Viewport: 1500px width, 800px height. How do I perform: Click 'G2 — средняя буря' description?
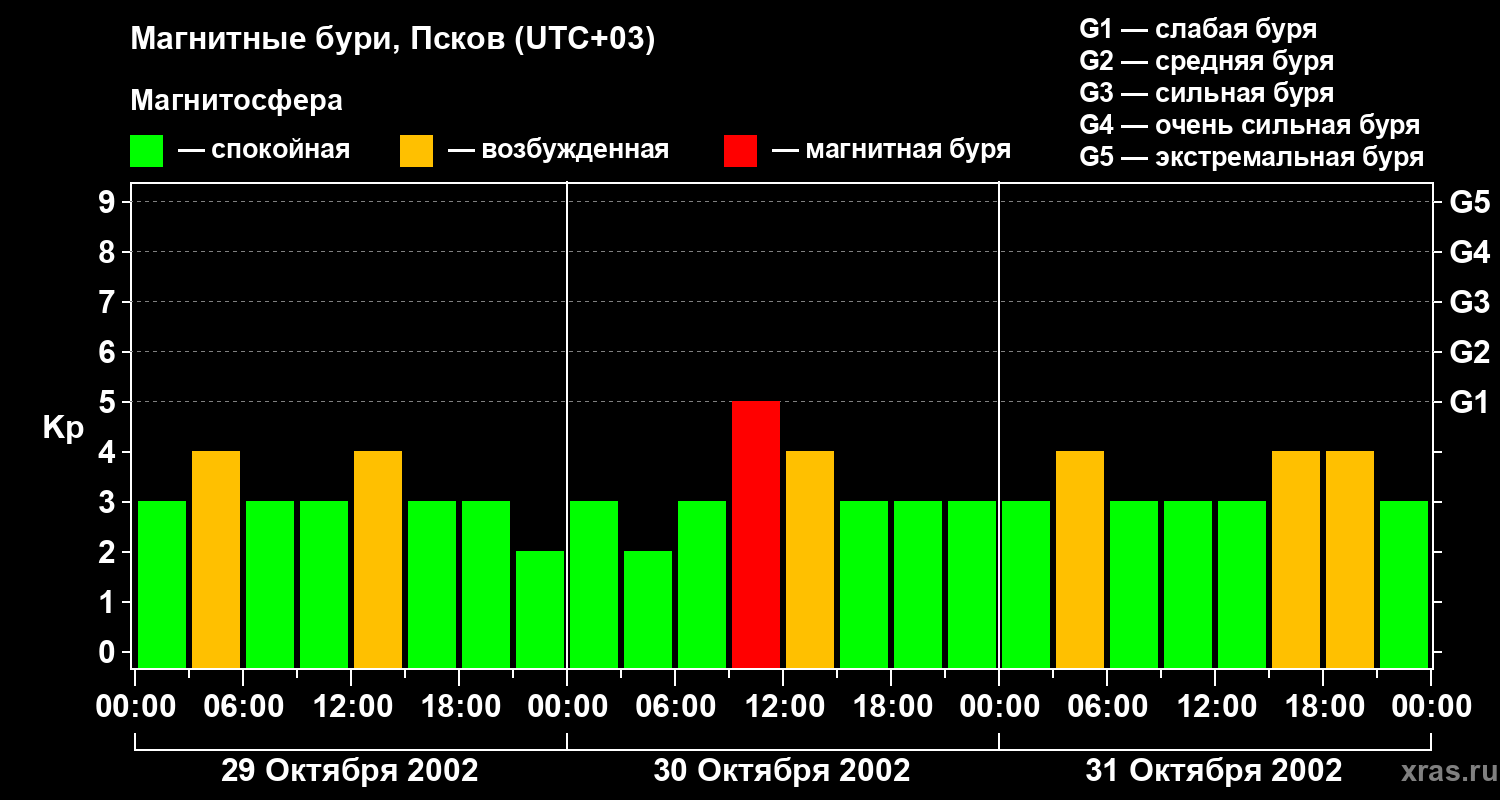point(1206,61)
